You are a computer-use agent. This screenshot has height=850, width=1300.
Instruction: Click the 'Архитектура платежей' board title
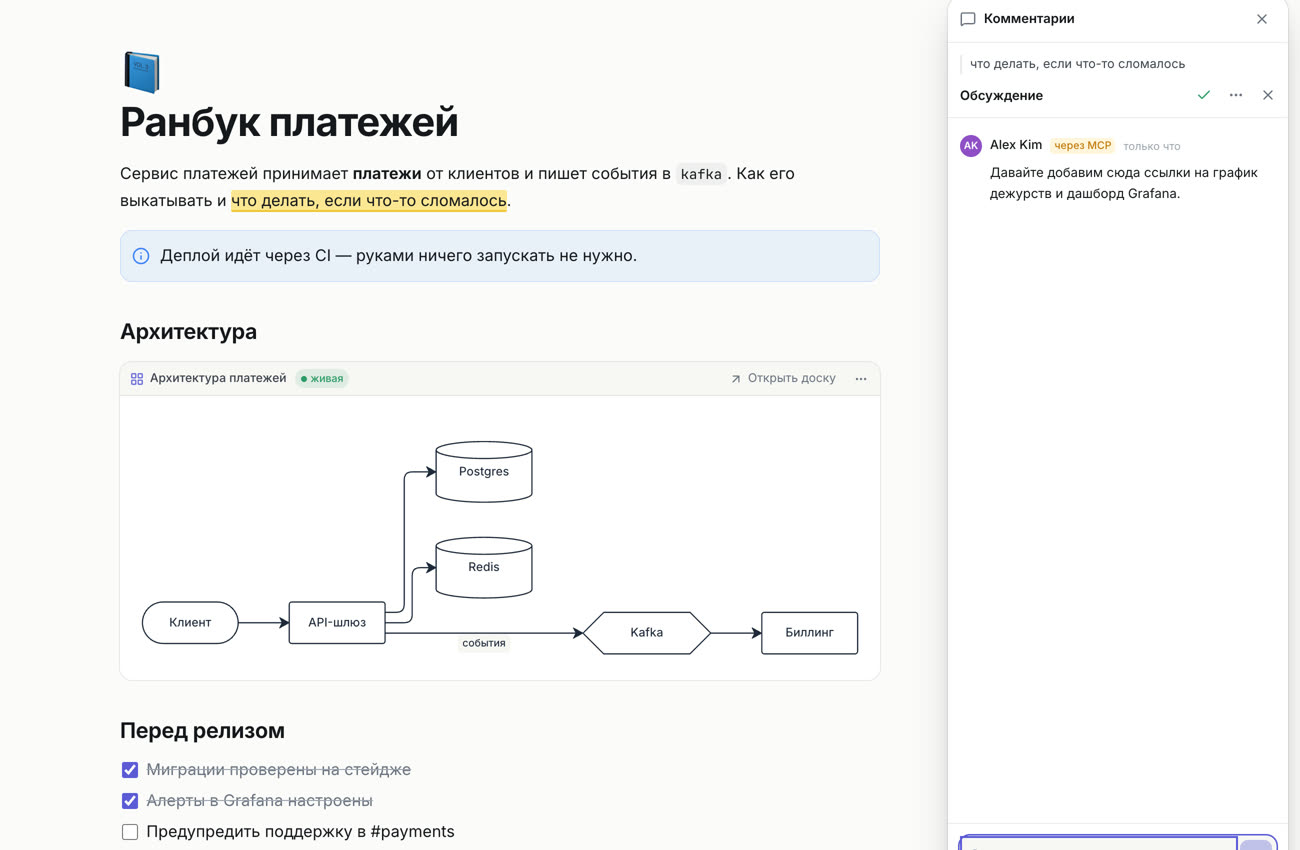[218, 378]
